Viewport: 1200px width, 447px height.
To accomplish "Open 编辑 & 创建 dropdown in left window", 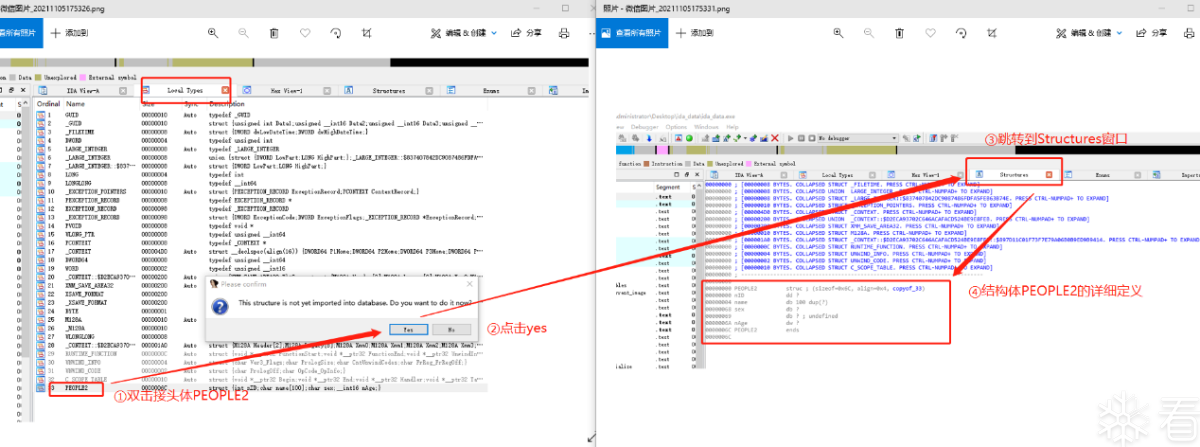I will click(x=466, y=32).
